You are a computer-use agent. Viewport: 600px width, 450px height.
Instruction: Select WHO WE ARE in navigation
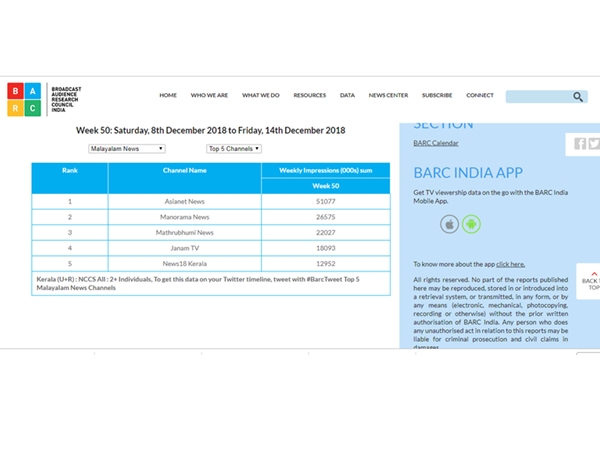pyautogui.click(x=209, y=96)
